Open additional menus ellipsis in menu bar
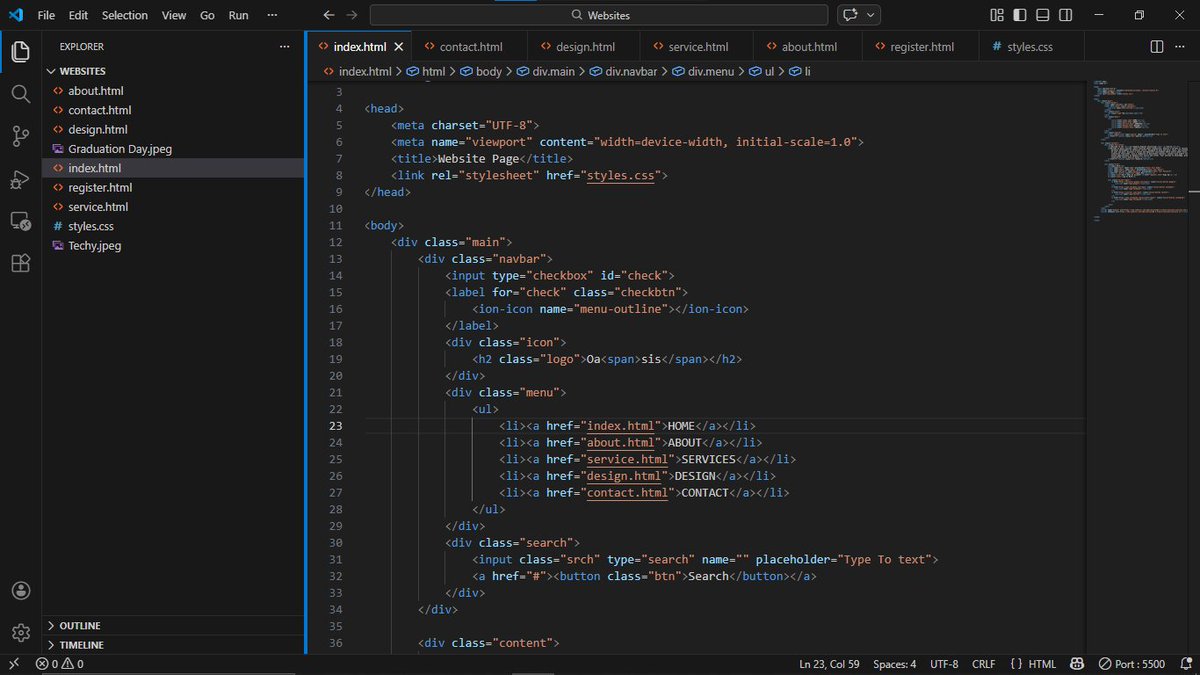 pos(274,15)
